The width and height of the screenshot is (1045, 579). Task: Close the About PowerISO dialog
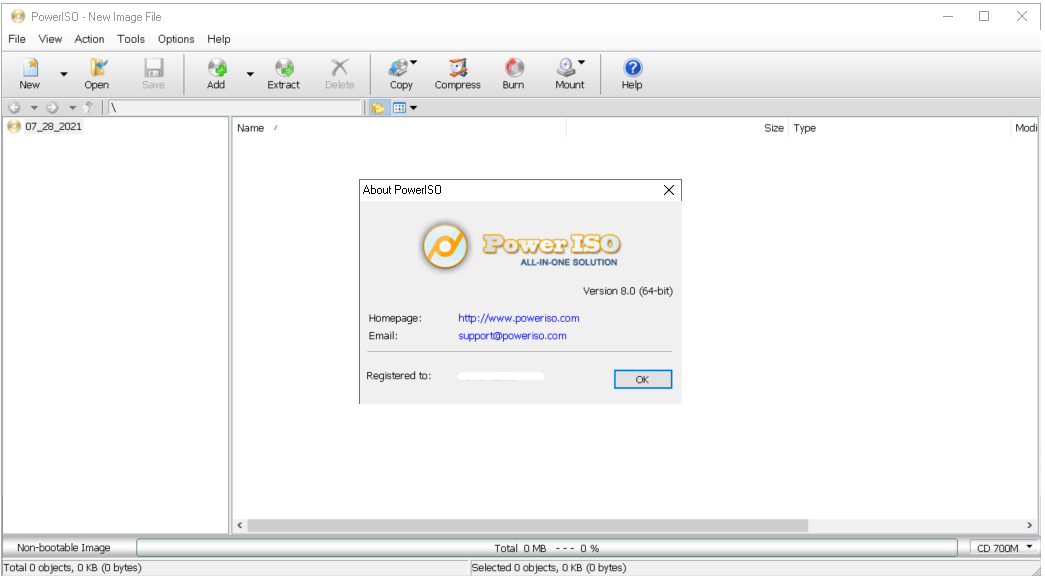tap(668, 190)
